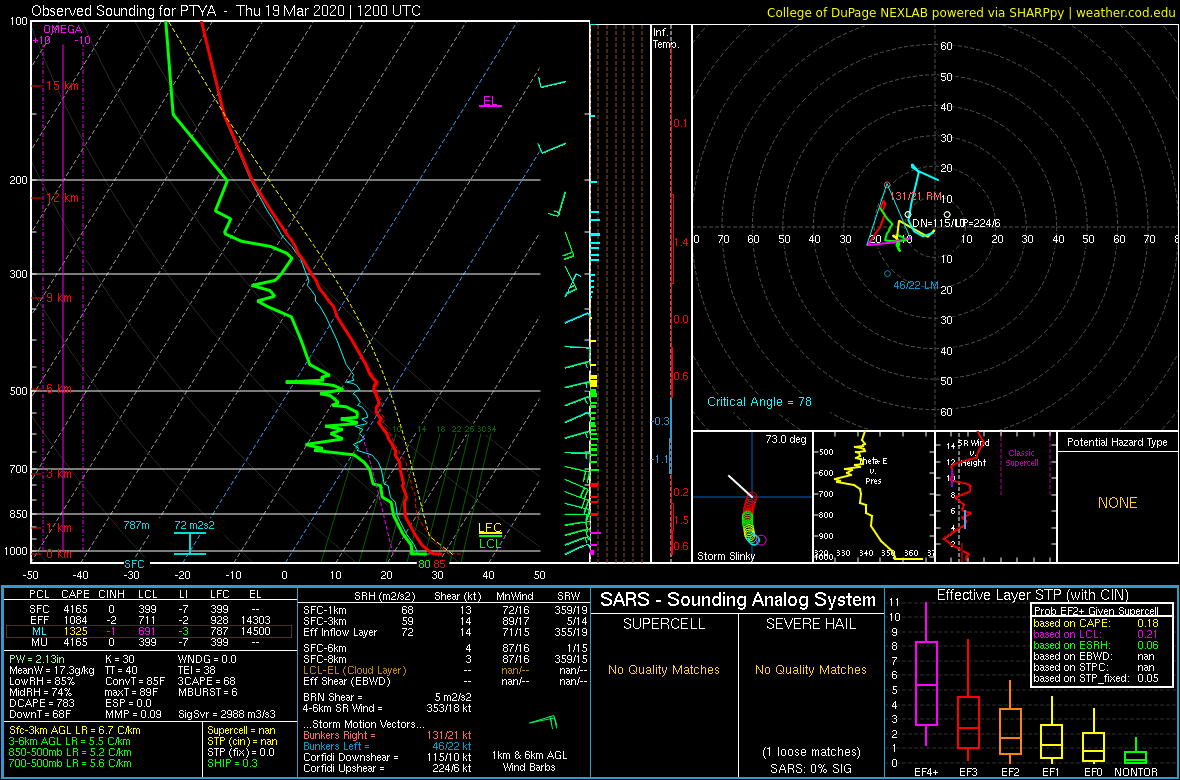
Task: Click the '(1 loose matches)' text
Action: (811, 751)
